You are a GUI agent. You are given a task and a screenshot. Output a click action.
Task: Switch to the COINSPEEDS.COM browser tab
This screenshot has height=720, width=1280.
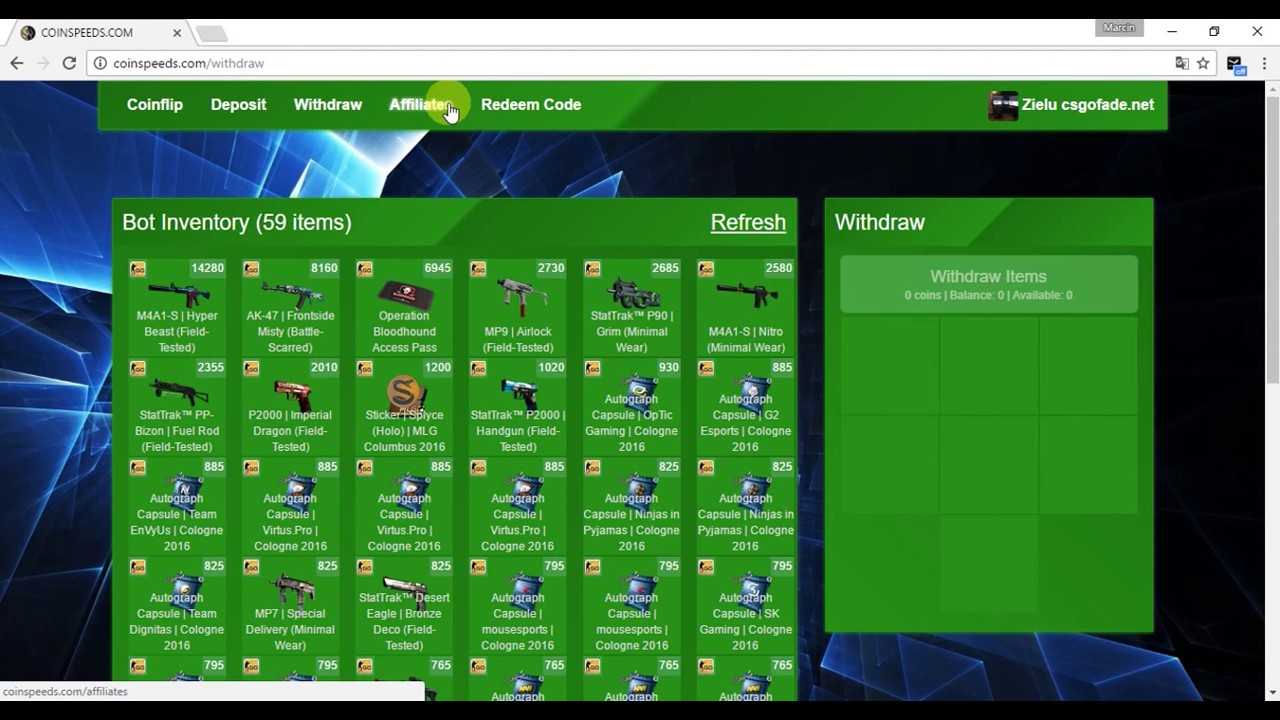98,33
